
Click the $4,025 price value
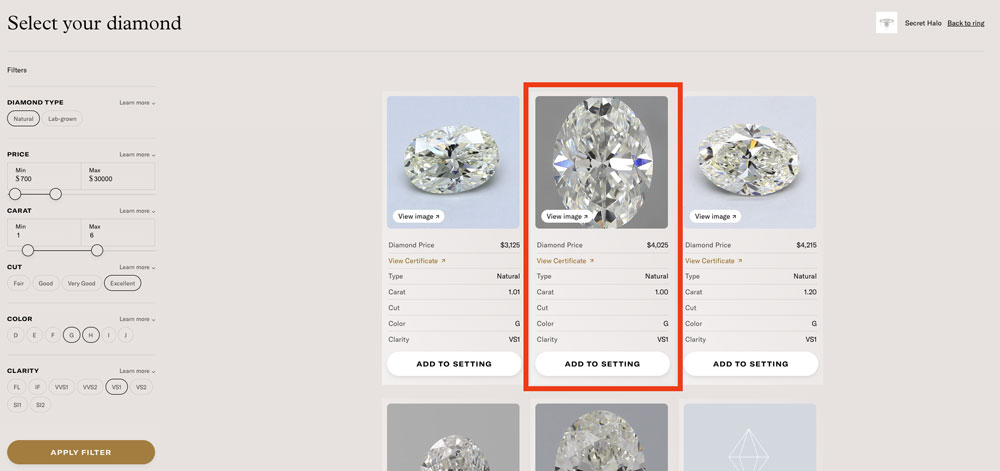(658, 245)
